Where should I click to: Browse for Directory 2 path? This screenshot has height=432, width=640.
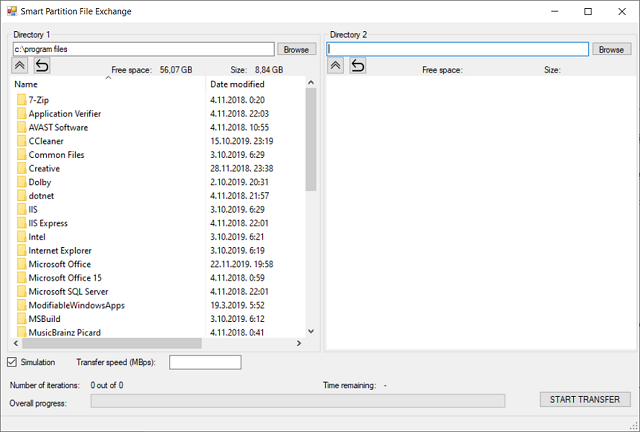611,49
